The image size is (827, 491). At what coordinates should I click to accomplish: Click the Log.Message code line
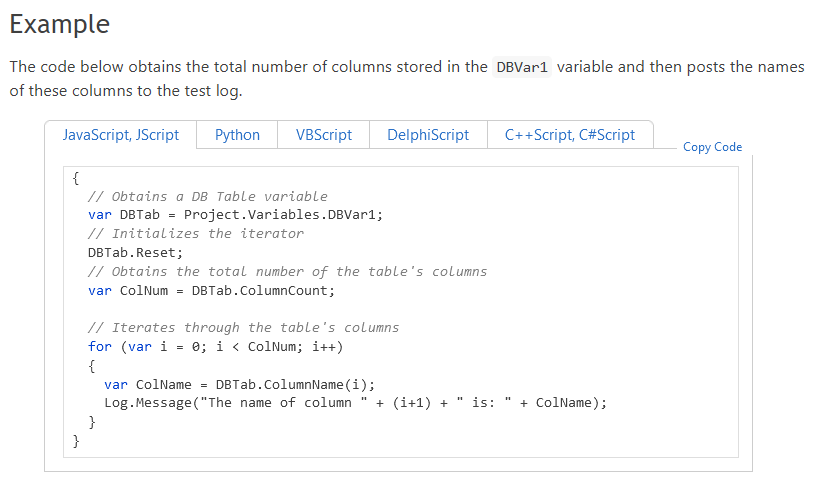[x=355, y=403]
